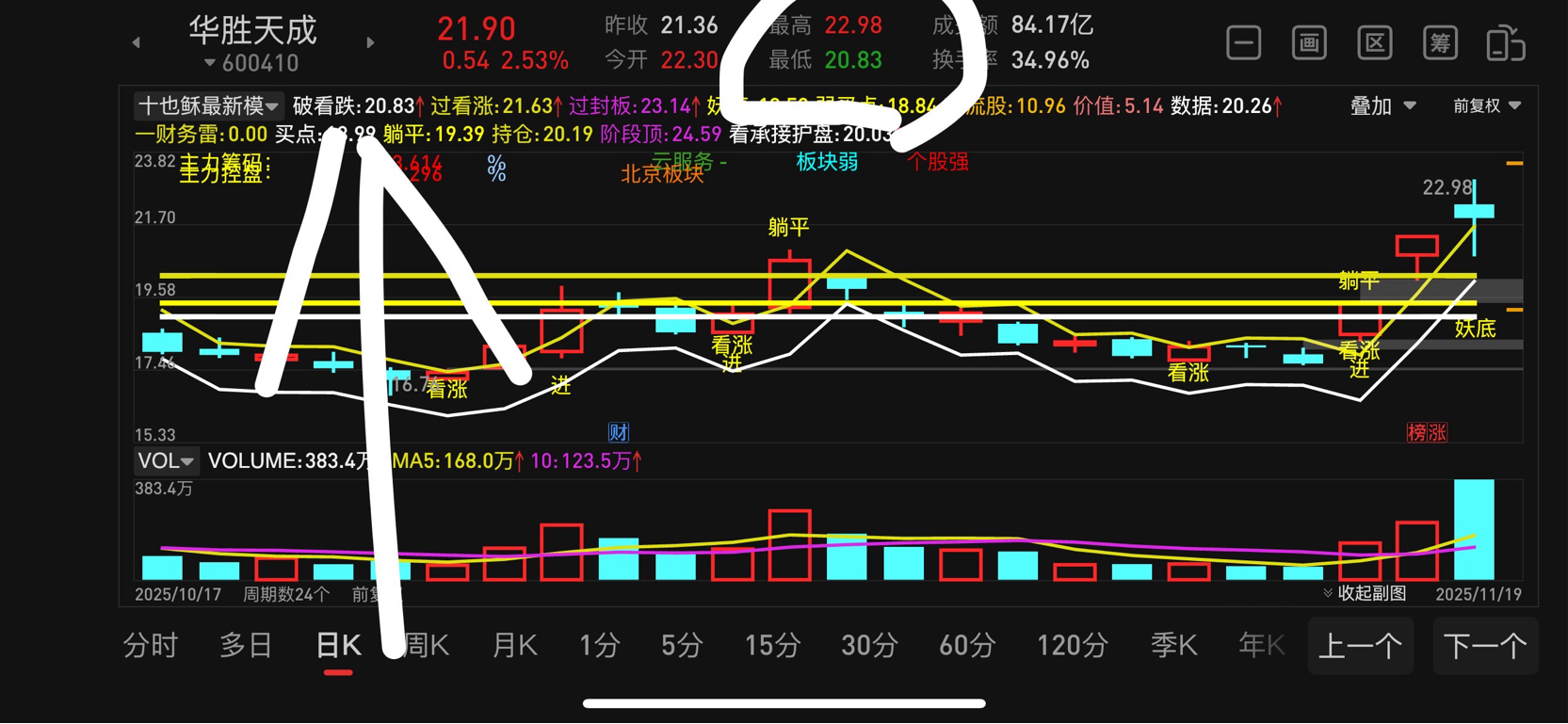The image size is (1568, 724).
Task: Tap the 妖底 label on chart
Action: click(1475, 328)
